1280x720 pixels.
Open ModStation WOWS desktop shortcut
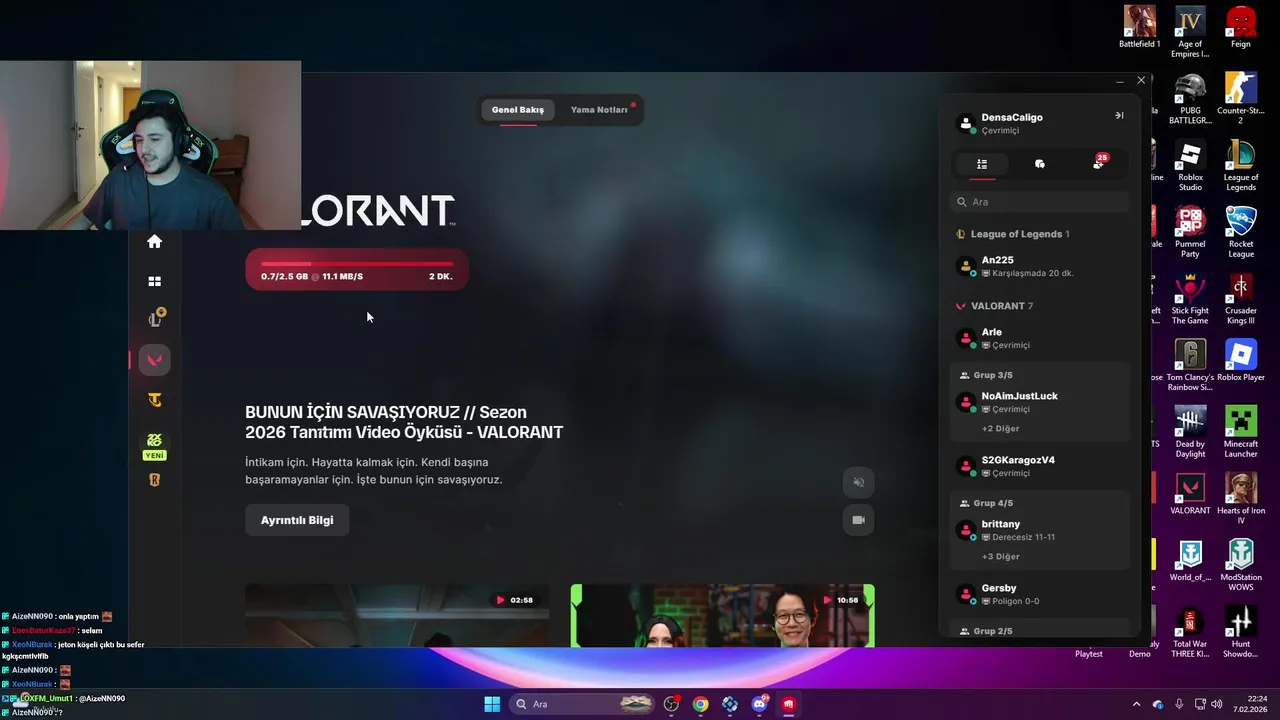coord(1241,566)
